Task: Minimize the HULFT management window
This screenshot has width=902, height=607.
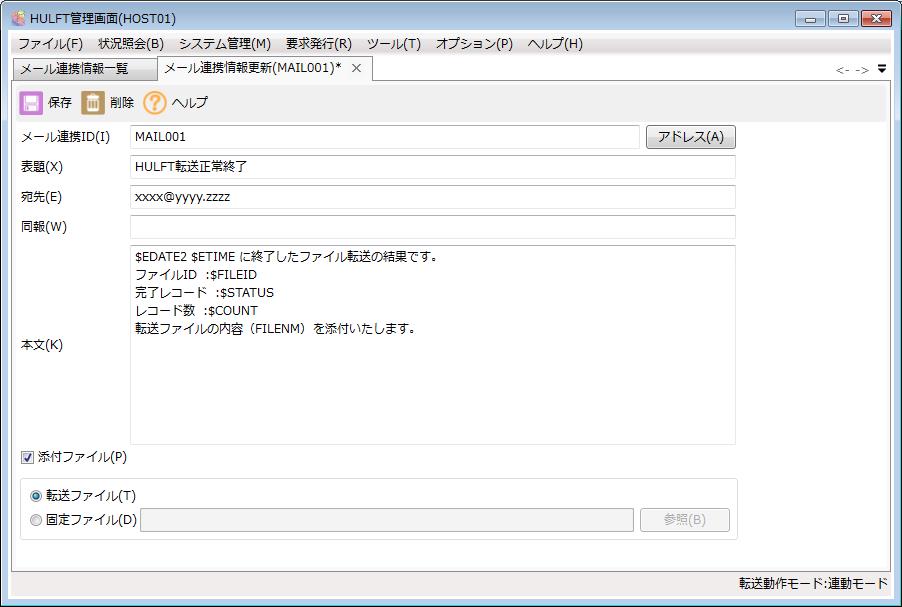Action: pyautogui.click(x=811, y=19)
